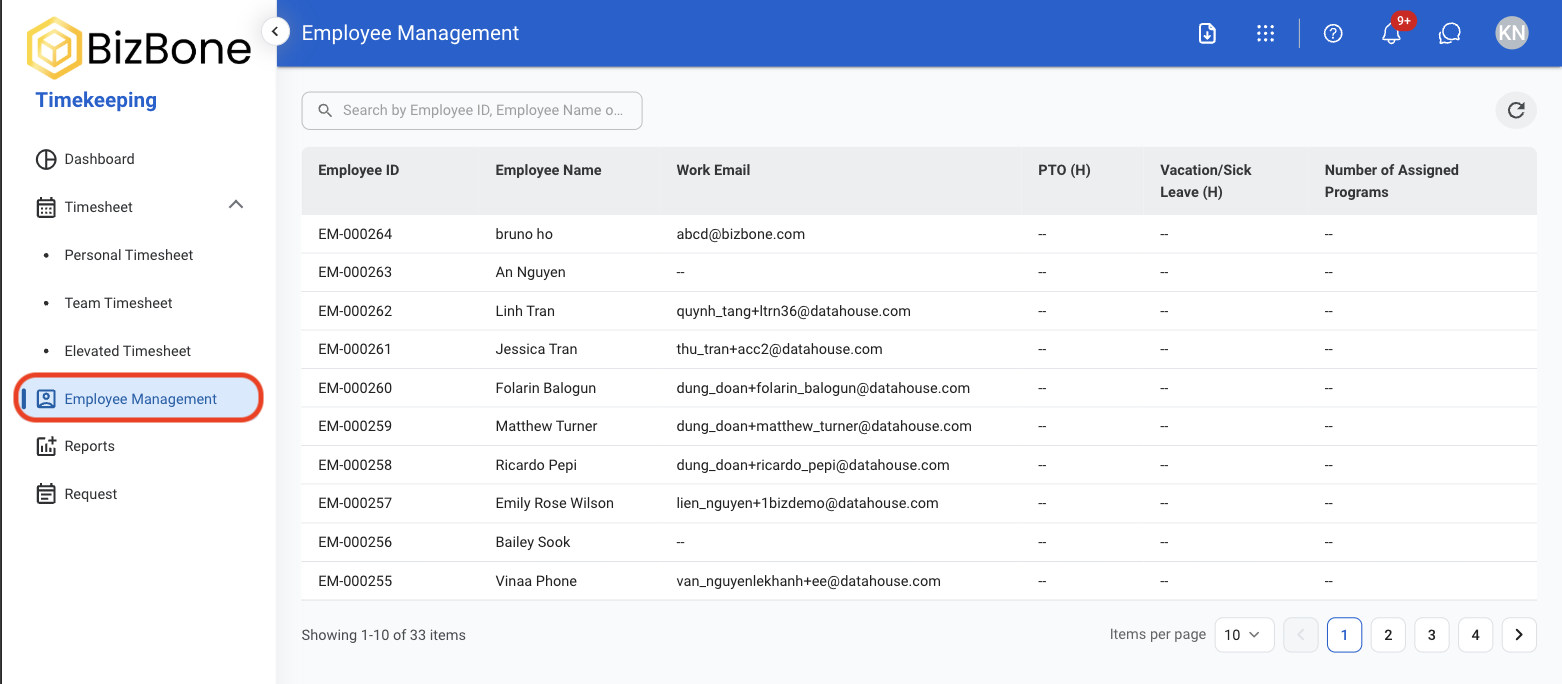Select employee ID EM-000256
The width and height of the screenshot is (1562, 684).
(x=355, y=542)
